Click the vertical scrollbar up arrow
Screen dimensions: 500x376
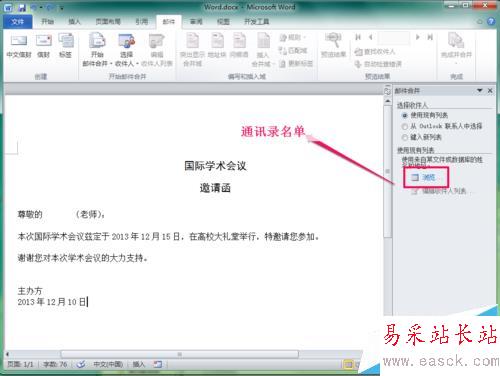click(x=387, y=100)
